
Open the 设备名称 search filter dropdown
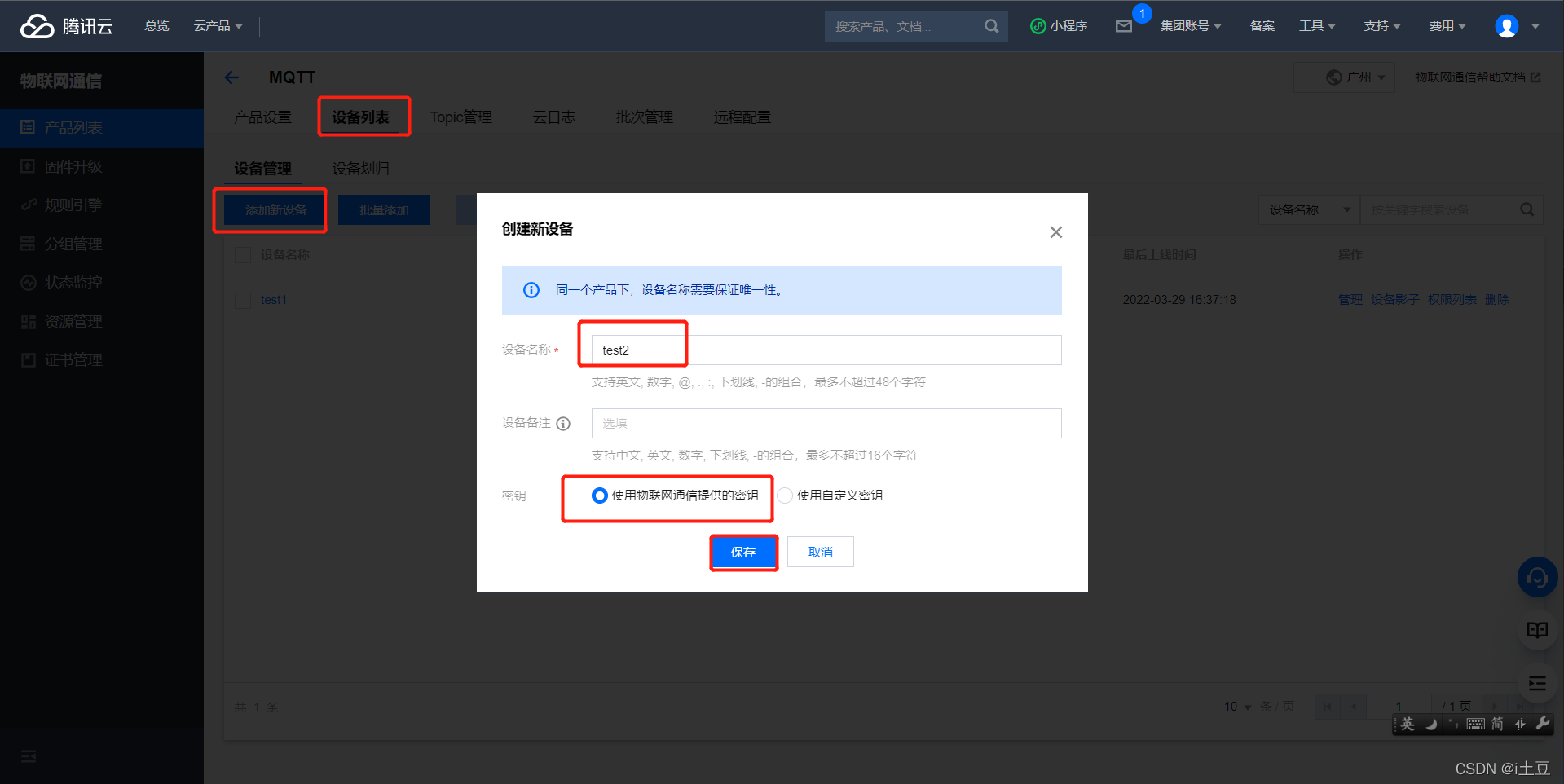[1309, 210]
